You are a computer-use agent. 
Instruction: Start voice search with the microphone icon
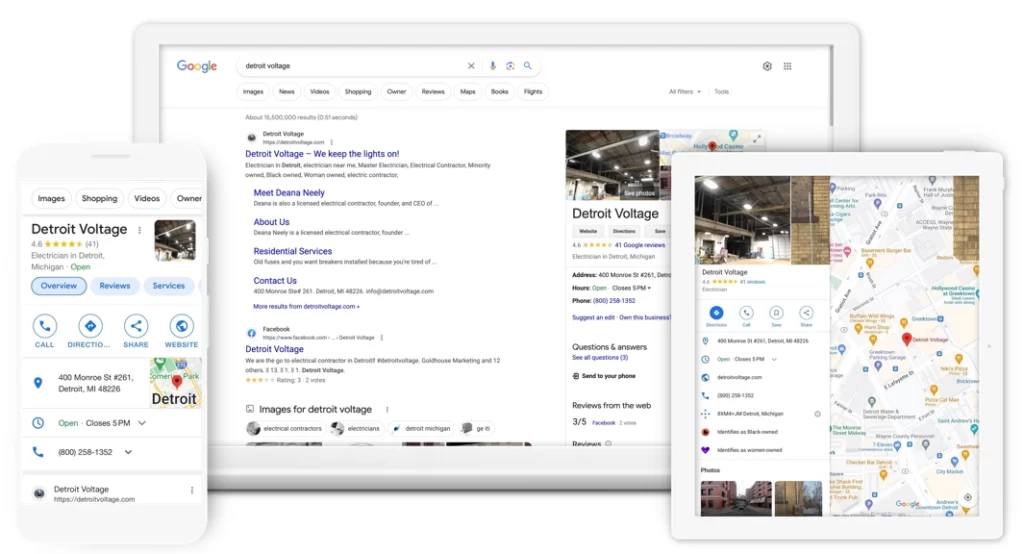click(492, 66)
